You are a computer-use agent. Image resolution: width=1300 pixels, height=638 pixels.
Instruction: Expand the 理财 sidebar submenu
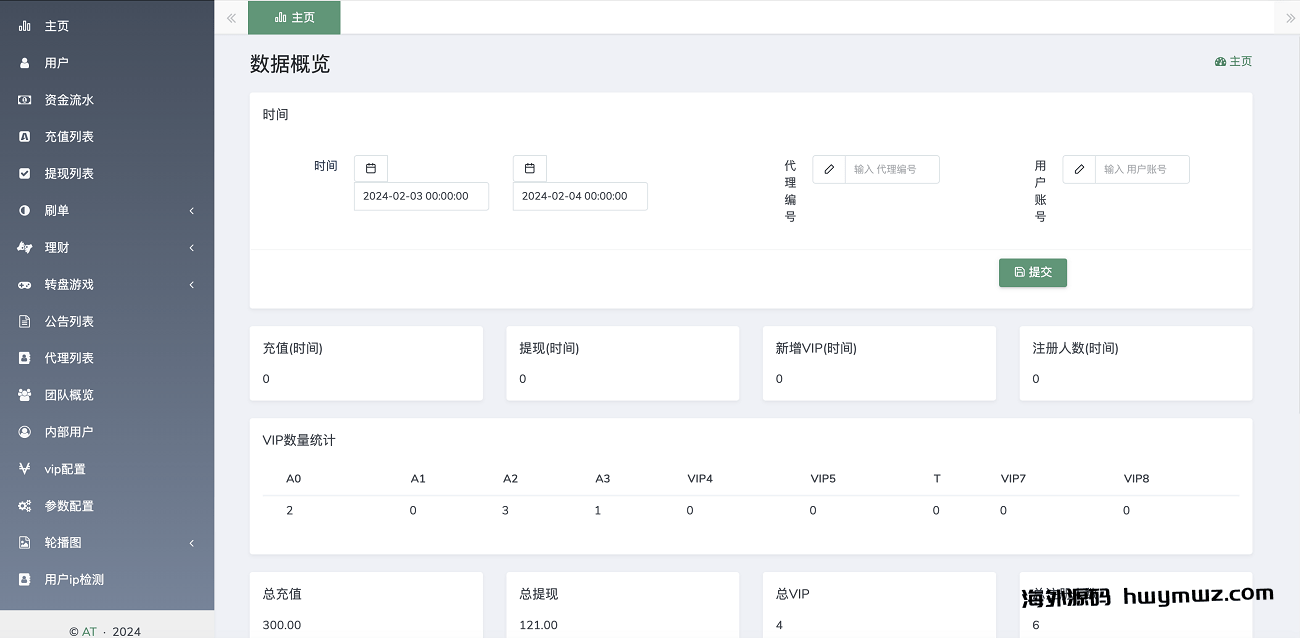coord(191,248)
